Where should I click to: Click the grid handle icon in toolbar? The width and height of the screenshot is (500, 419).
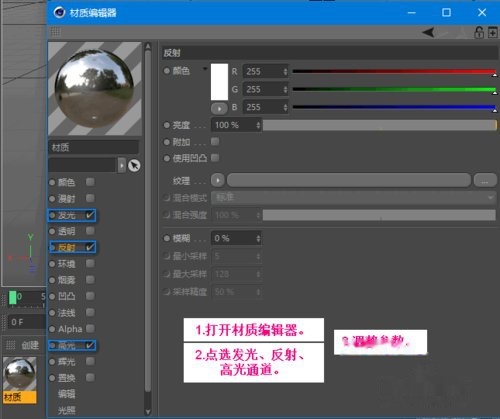coord(55,32)
